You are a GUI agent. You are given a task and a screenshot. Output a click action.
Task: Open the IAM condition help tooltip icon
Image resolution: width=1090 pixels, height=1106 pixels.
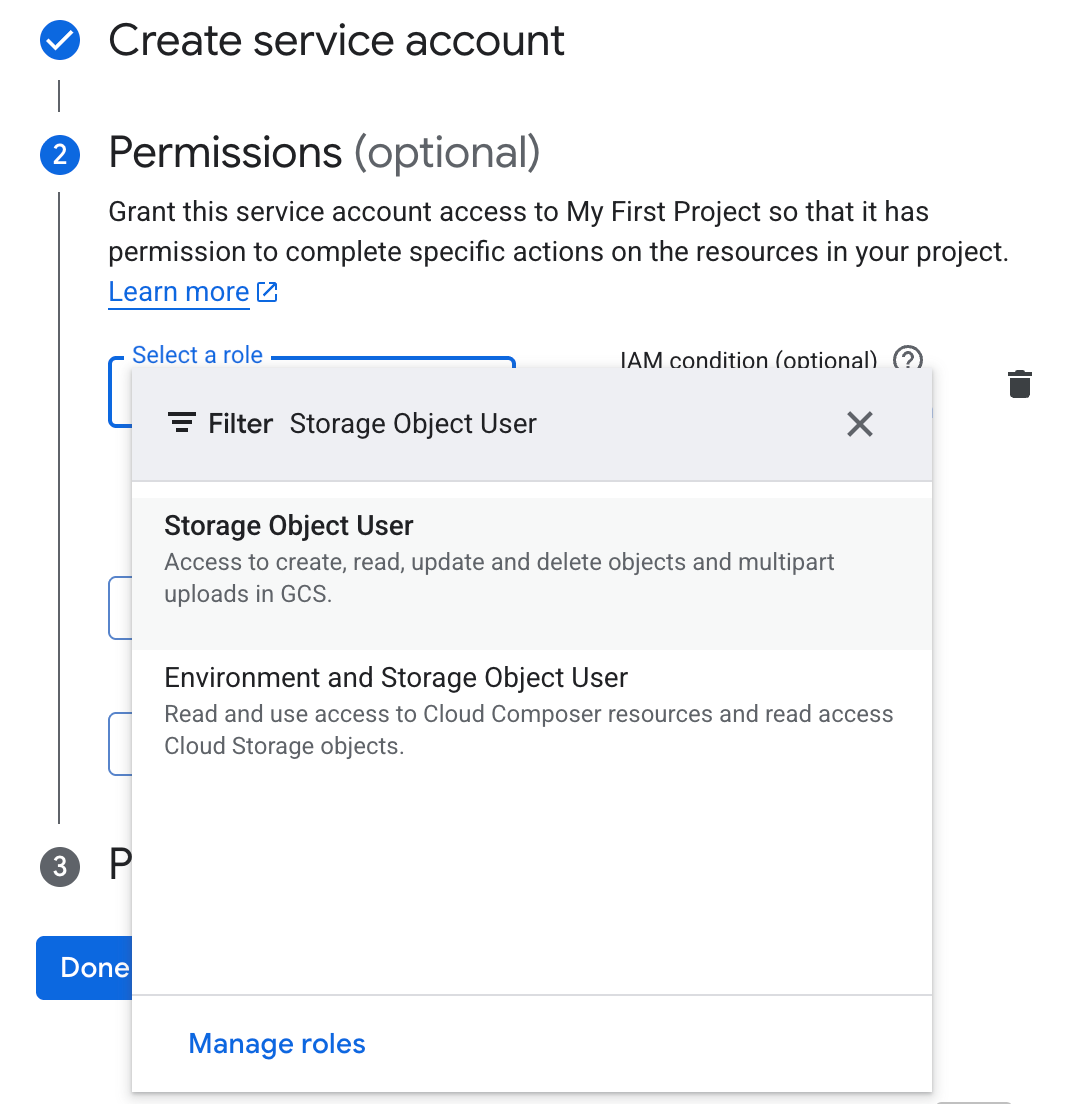(907, 358)
